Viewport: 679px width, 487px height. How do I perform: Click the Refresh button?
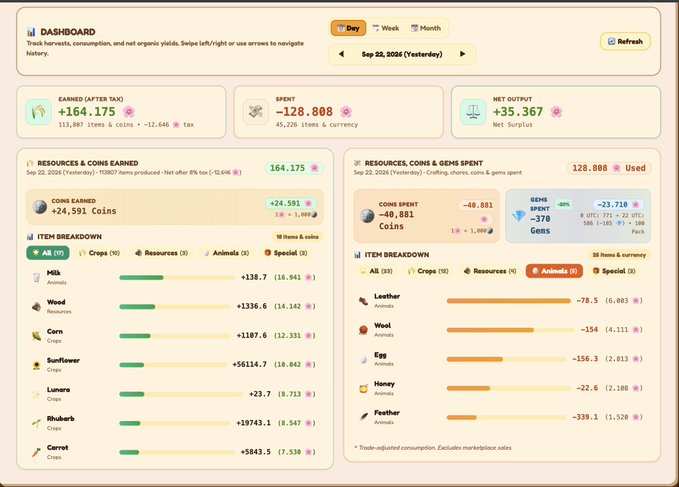(x=625, y=42)
